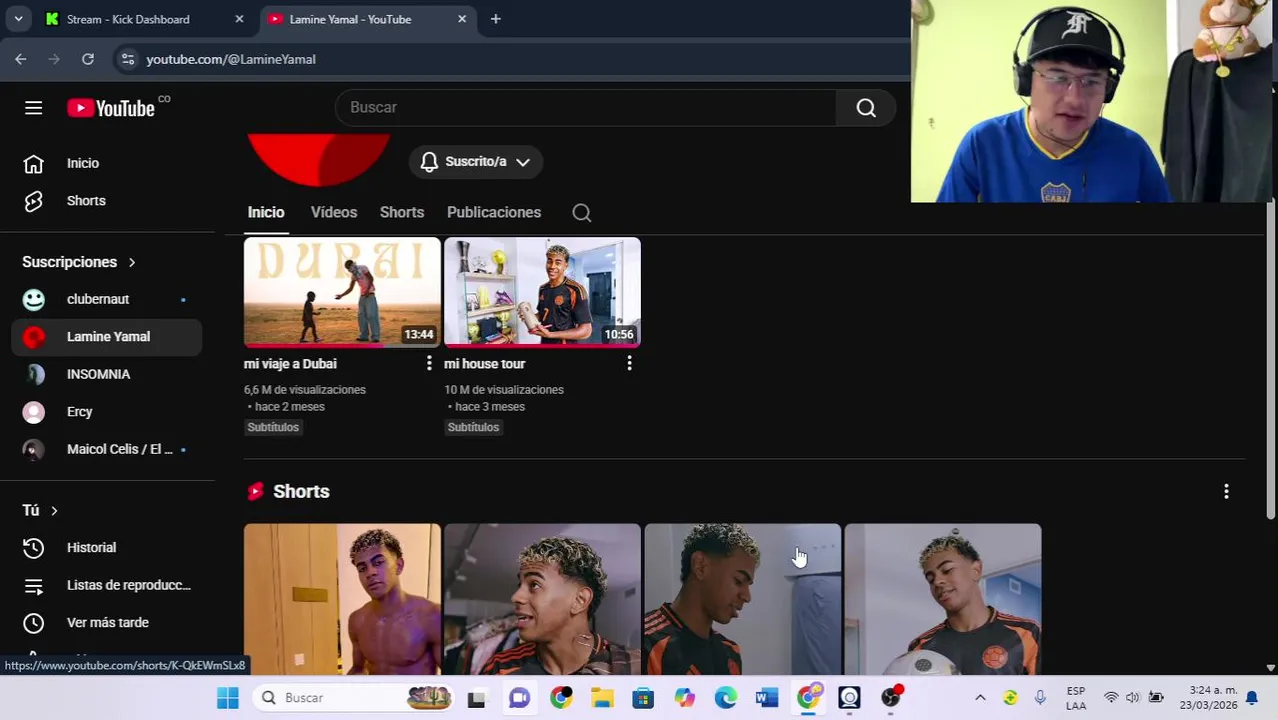Open the second Short thumbnail

pyautogui.click(x=542, y=599)
